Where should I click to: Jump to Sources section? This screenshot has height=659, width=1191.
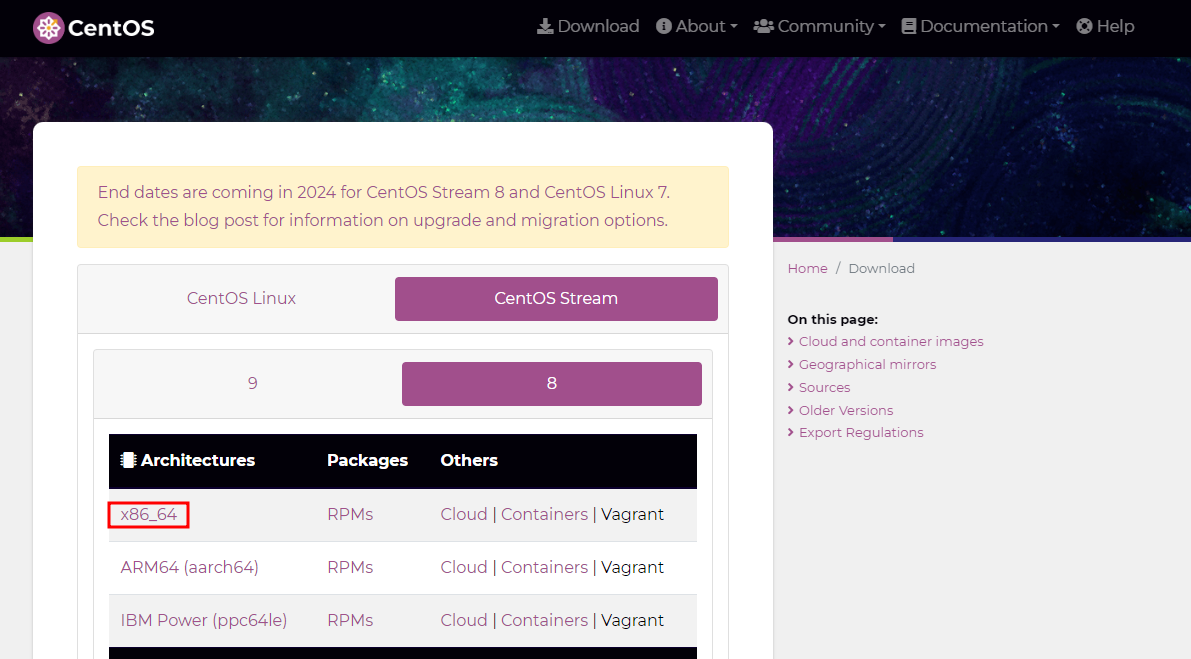point(824,387)
